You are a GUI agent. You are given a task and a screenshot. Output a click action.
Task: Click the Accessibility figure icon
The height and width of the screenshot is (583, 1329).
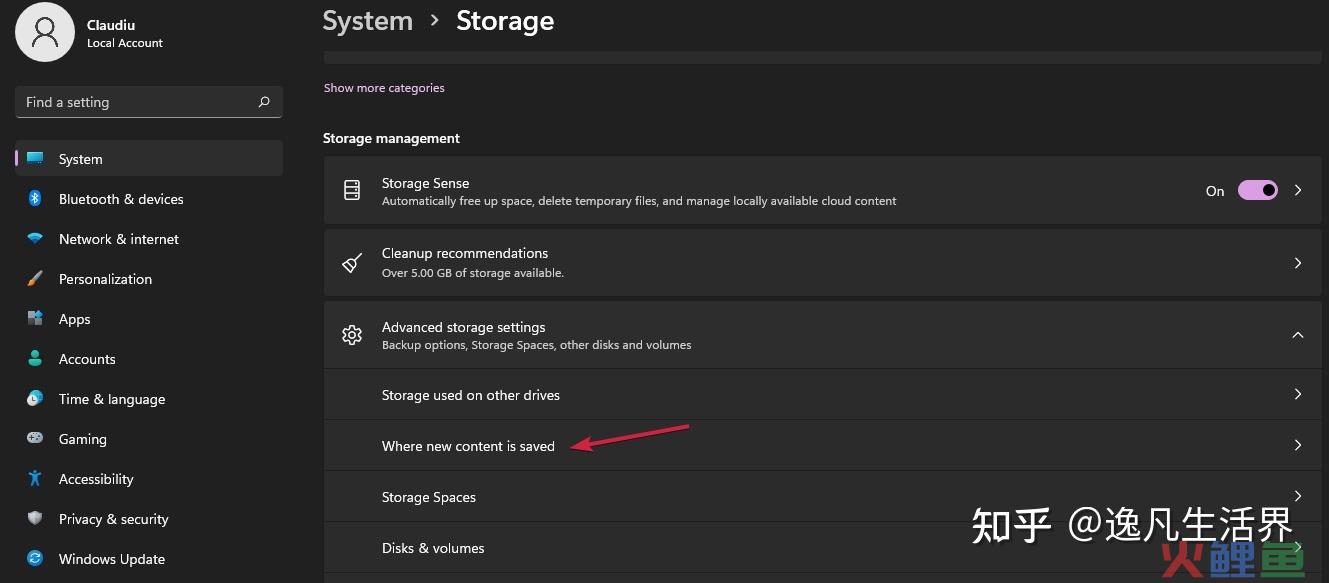[x=35, y=479]
